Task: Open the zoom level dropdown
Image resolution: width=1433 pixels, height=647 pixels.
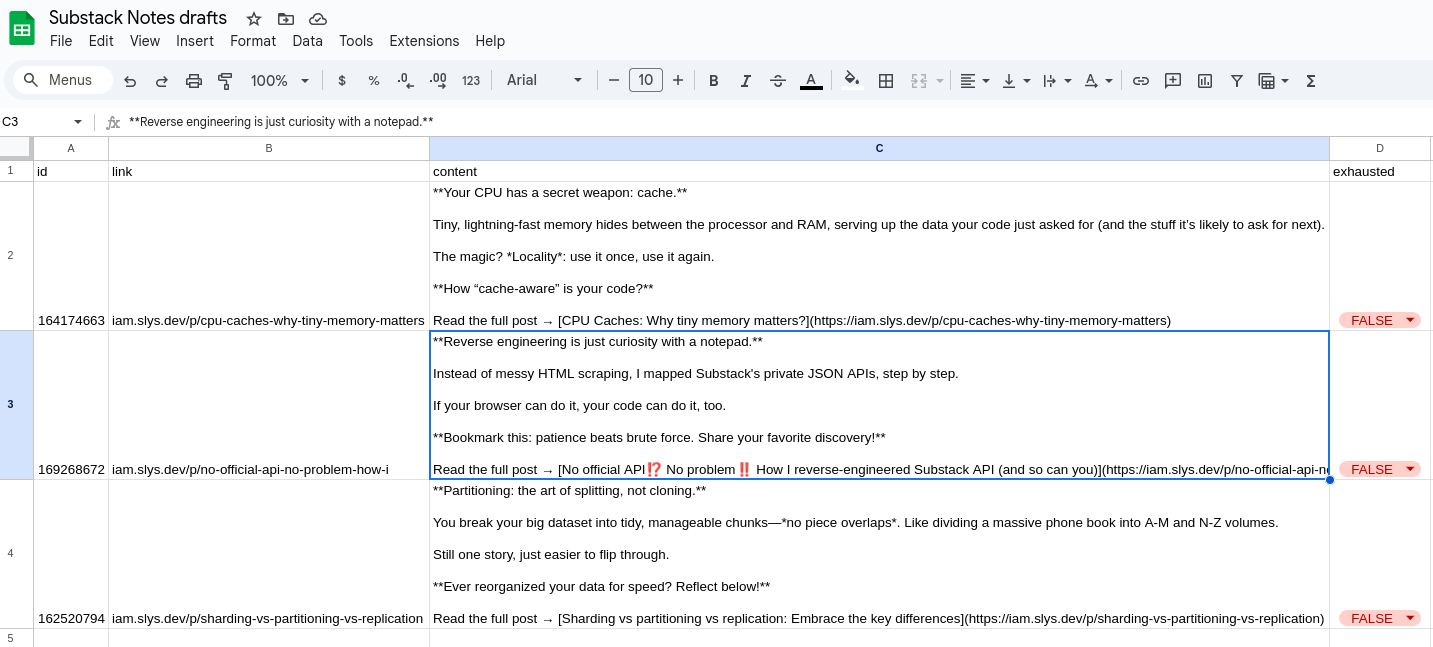Action: tap(280, 81)
